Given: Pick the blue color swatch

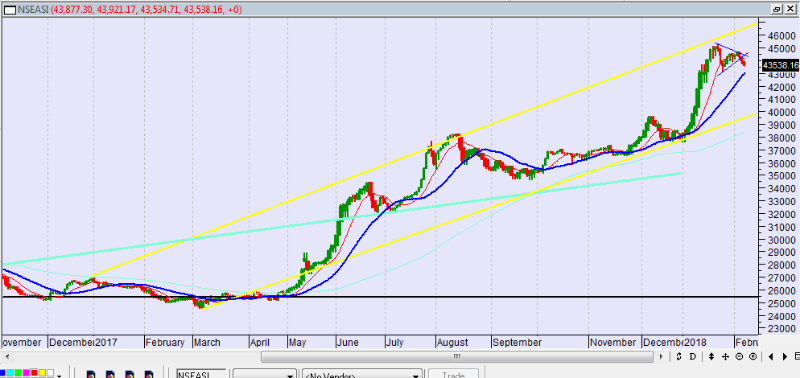Looking at the screenshot, I should point(2,373).
